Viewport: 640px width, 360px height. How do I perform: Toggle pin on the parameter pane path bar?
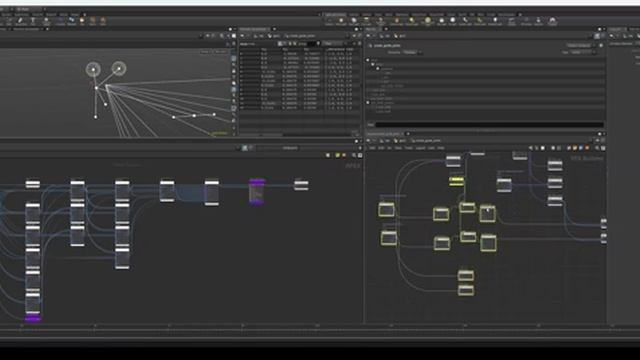pos(597,36)
